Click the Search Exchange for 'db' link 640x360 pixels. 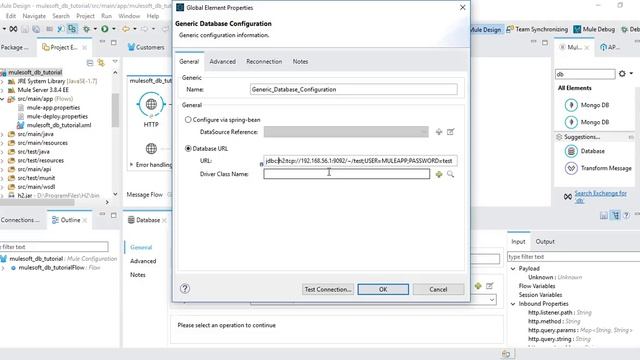click(600, 197)
